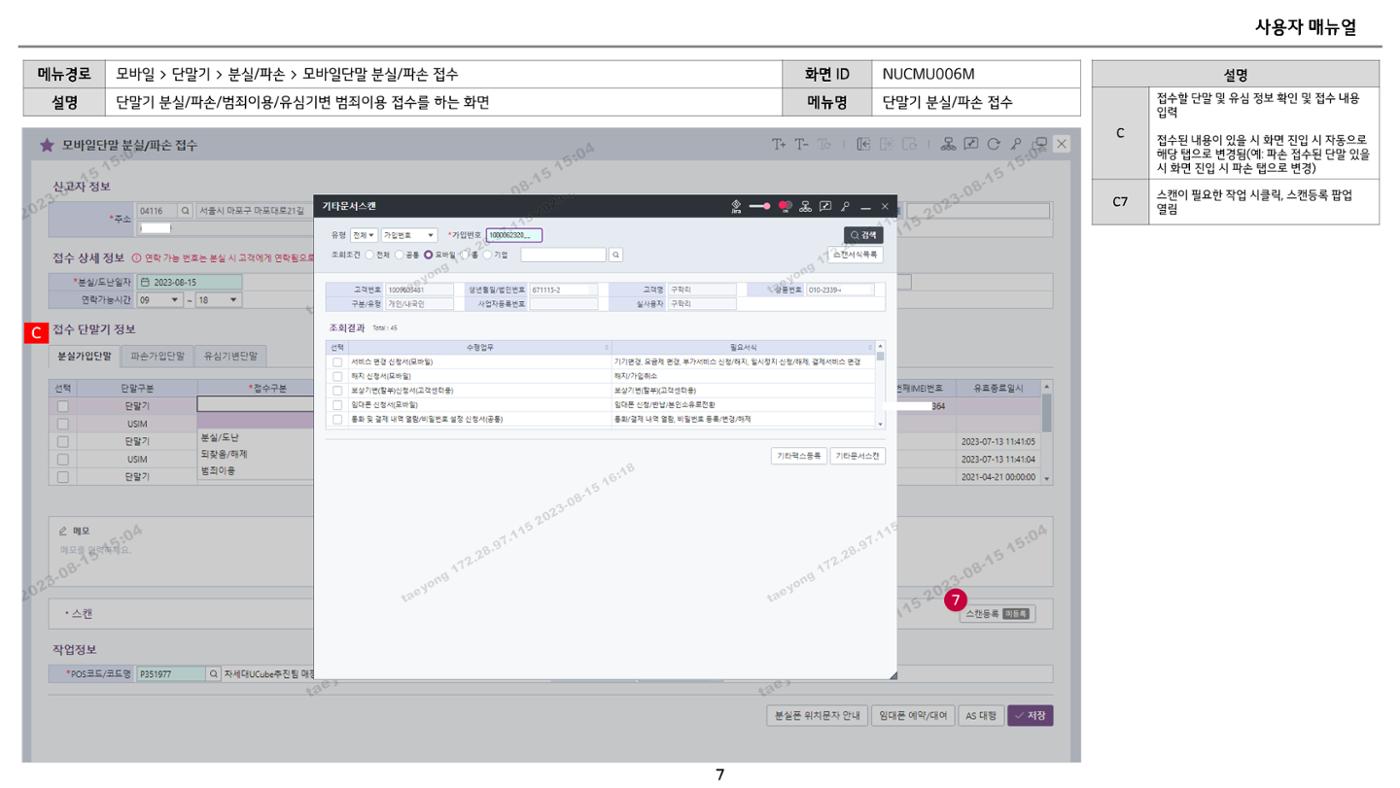Click the network diagram icon in the scan popup title bar

click(805, 204)
